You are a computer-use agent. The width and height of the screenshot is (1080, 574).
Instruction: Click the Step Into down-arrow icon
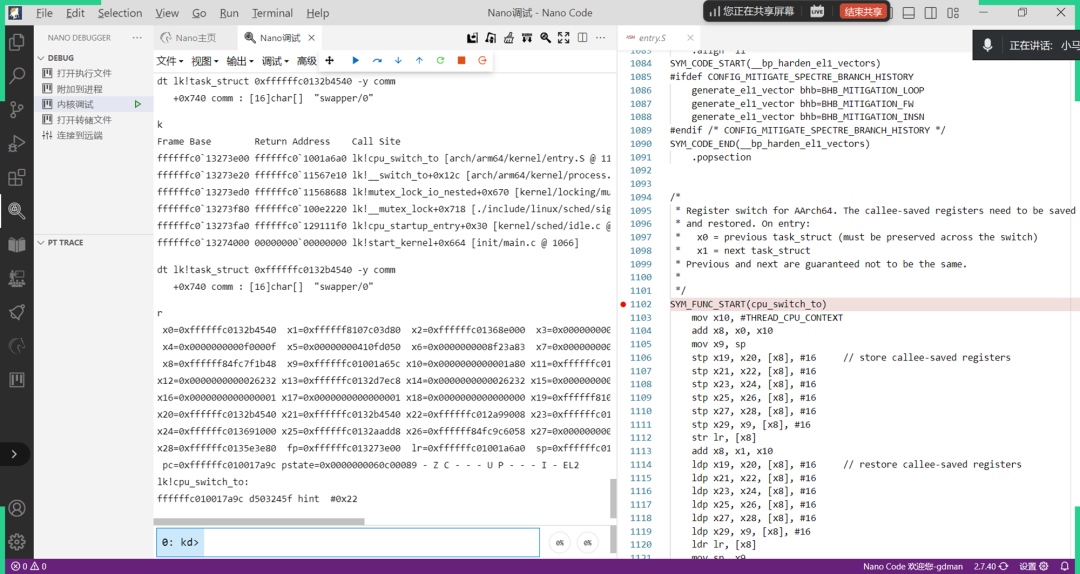[x=398, y=61]
